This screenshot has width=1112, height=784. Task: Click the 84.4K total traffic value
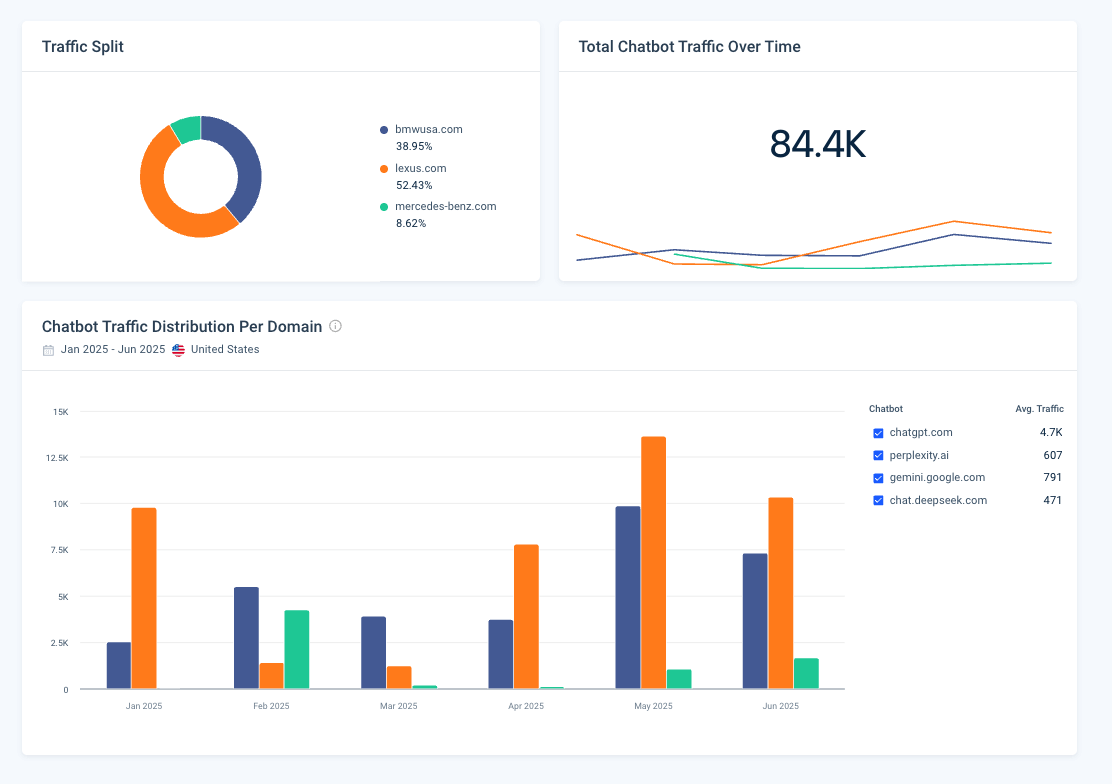tap(818, 145)
